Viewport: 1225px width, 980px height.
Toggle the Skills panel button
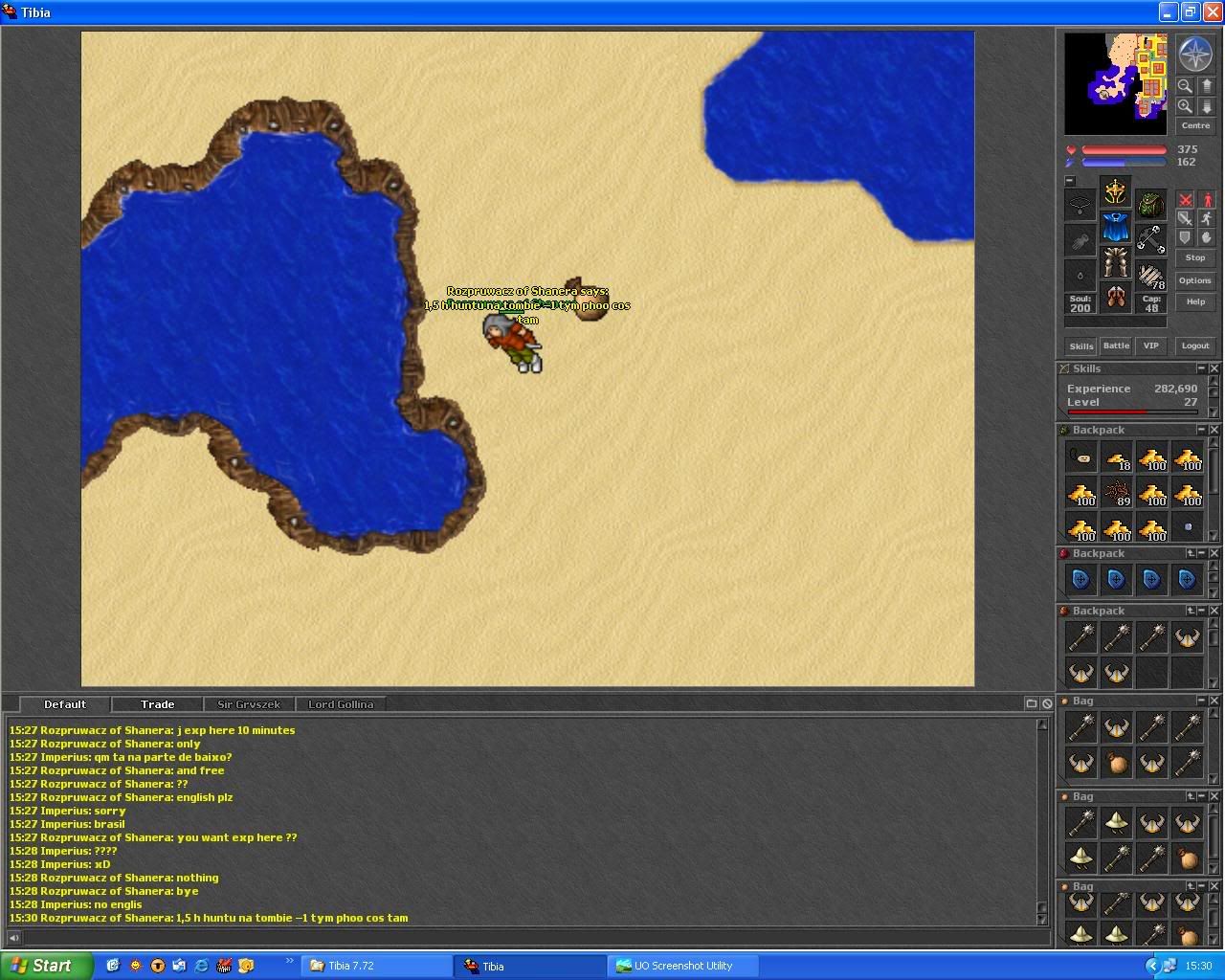[1081, 345]
